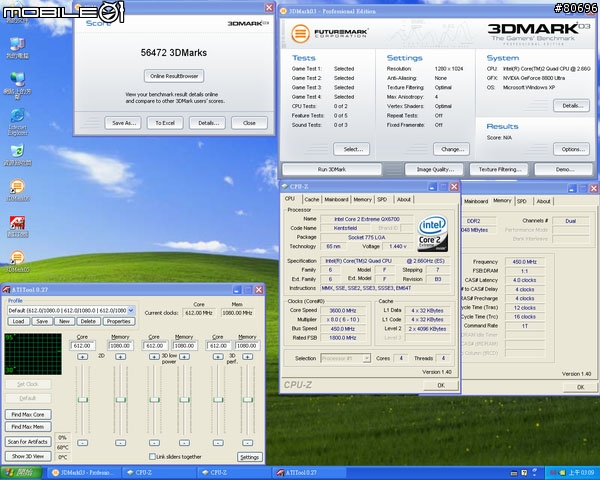Click plus above 3D low power Core slider
Screen dimensions: 600x480
pyautogui.click(x=154, y=356)
